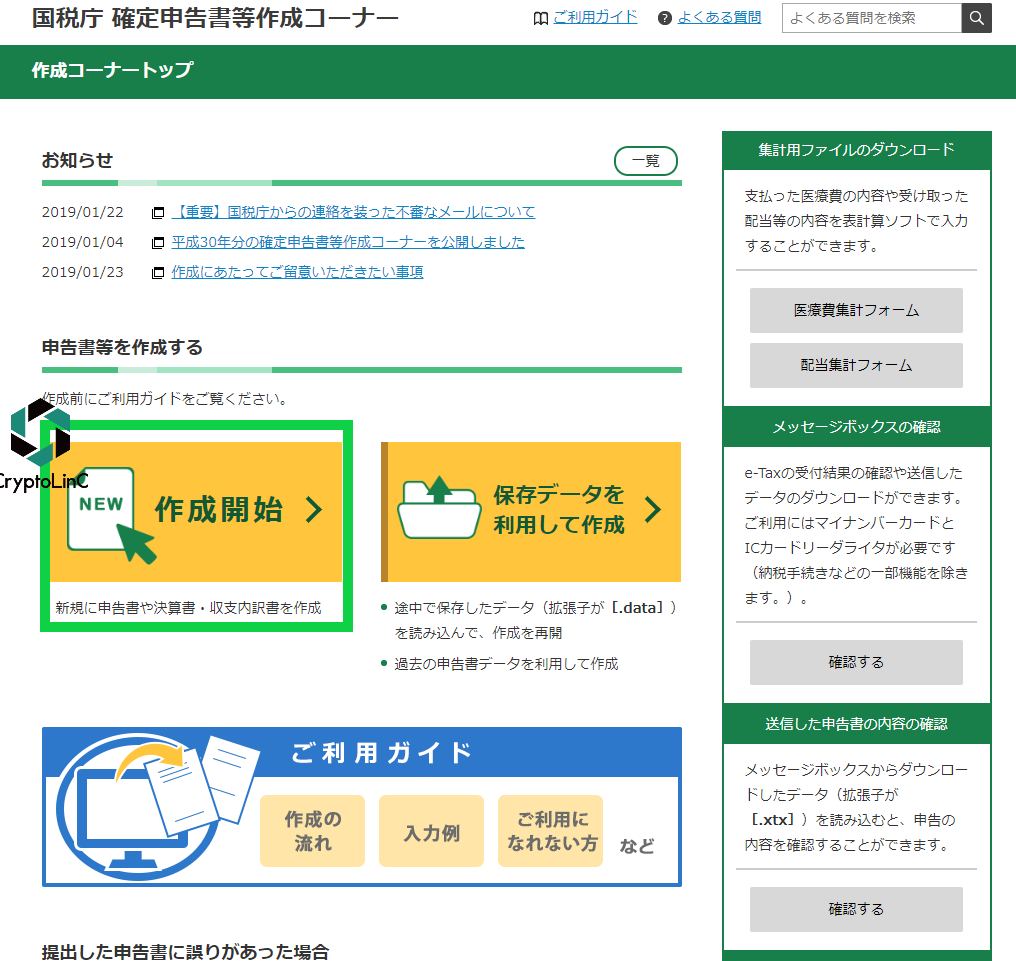Click メッセージボックスの確認 panel header
The image size is (1016, 961).
856,427
